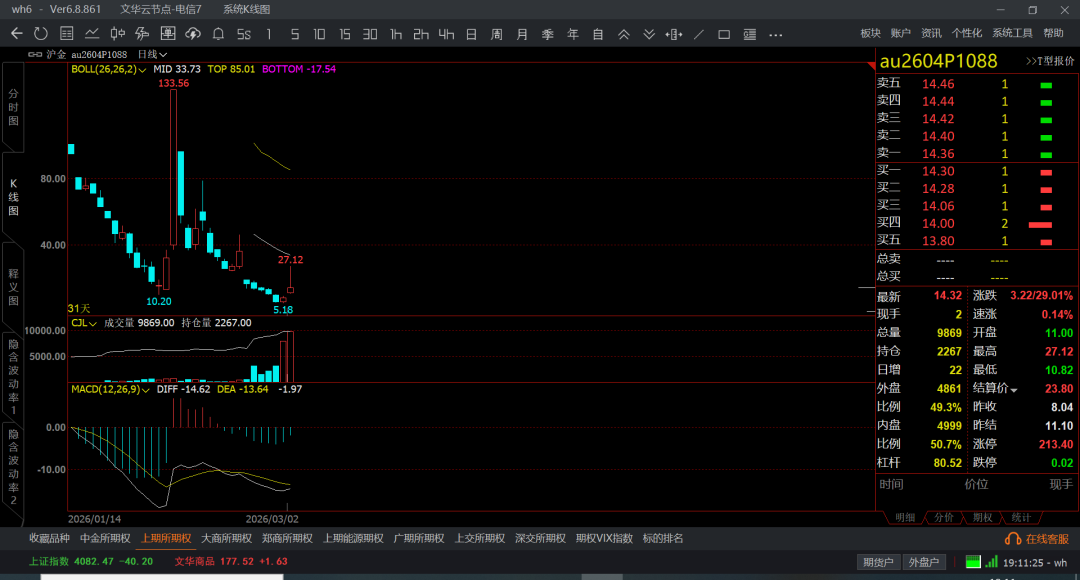
Task: Open the 资讯 menu
Action: click(931, 33)
